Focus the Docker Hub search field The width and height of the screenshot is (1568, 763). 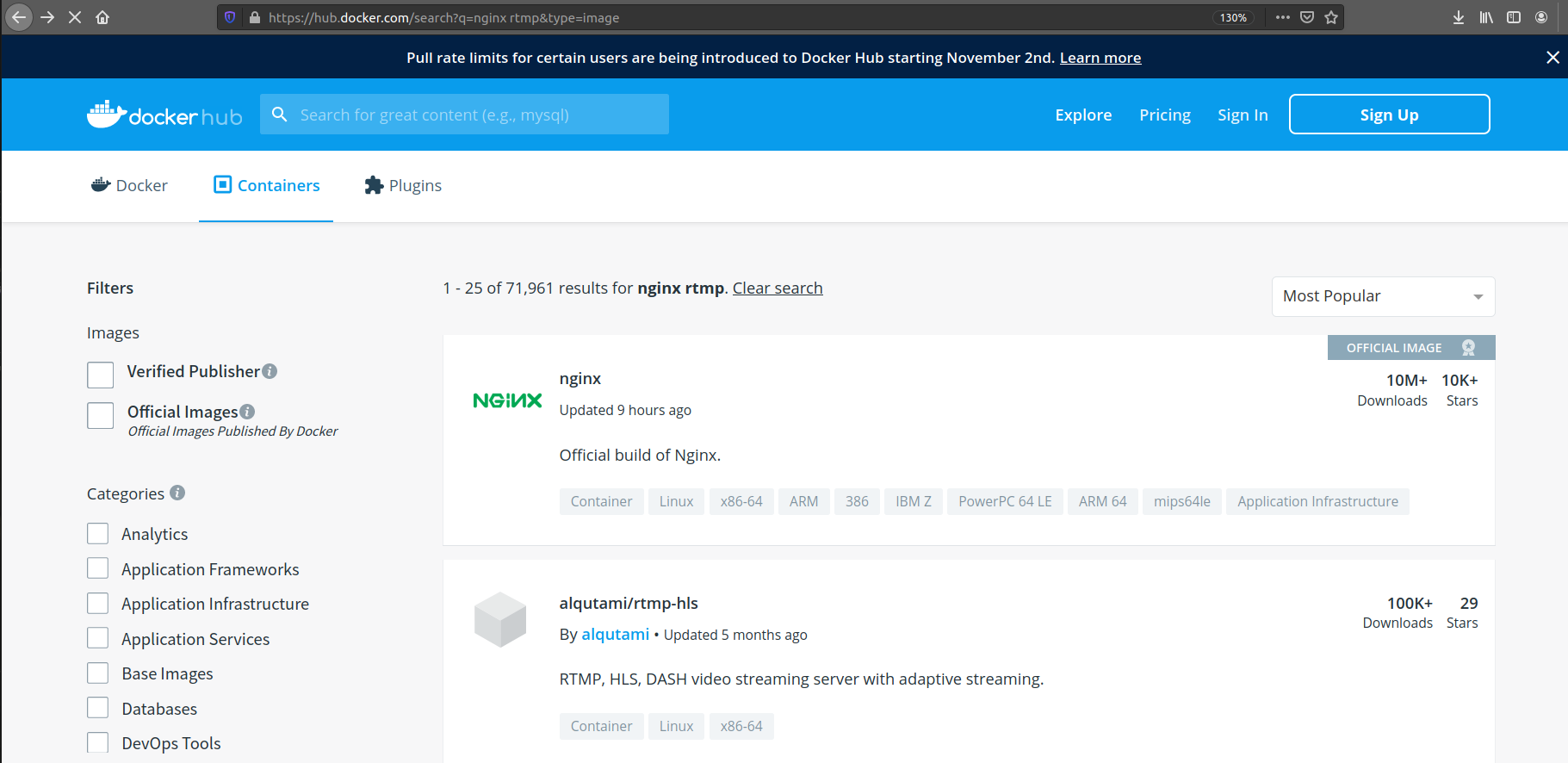pos(464,114)
